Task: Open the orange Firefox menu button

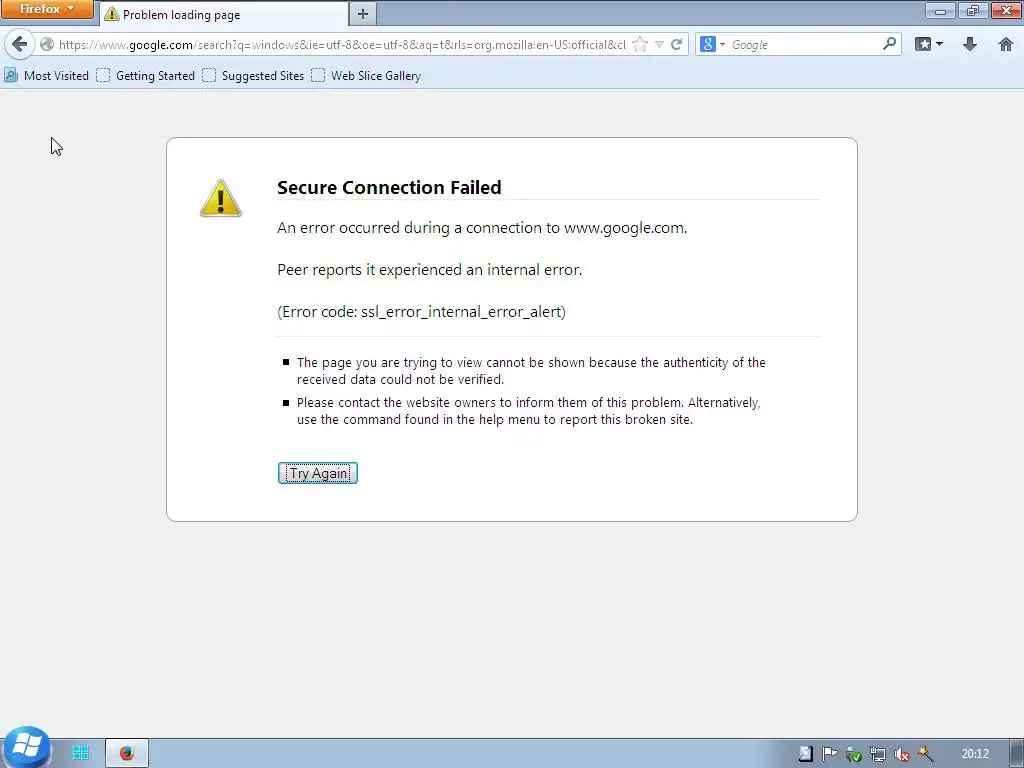Action: (47, 9)
